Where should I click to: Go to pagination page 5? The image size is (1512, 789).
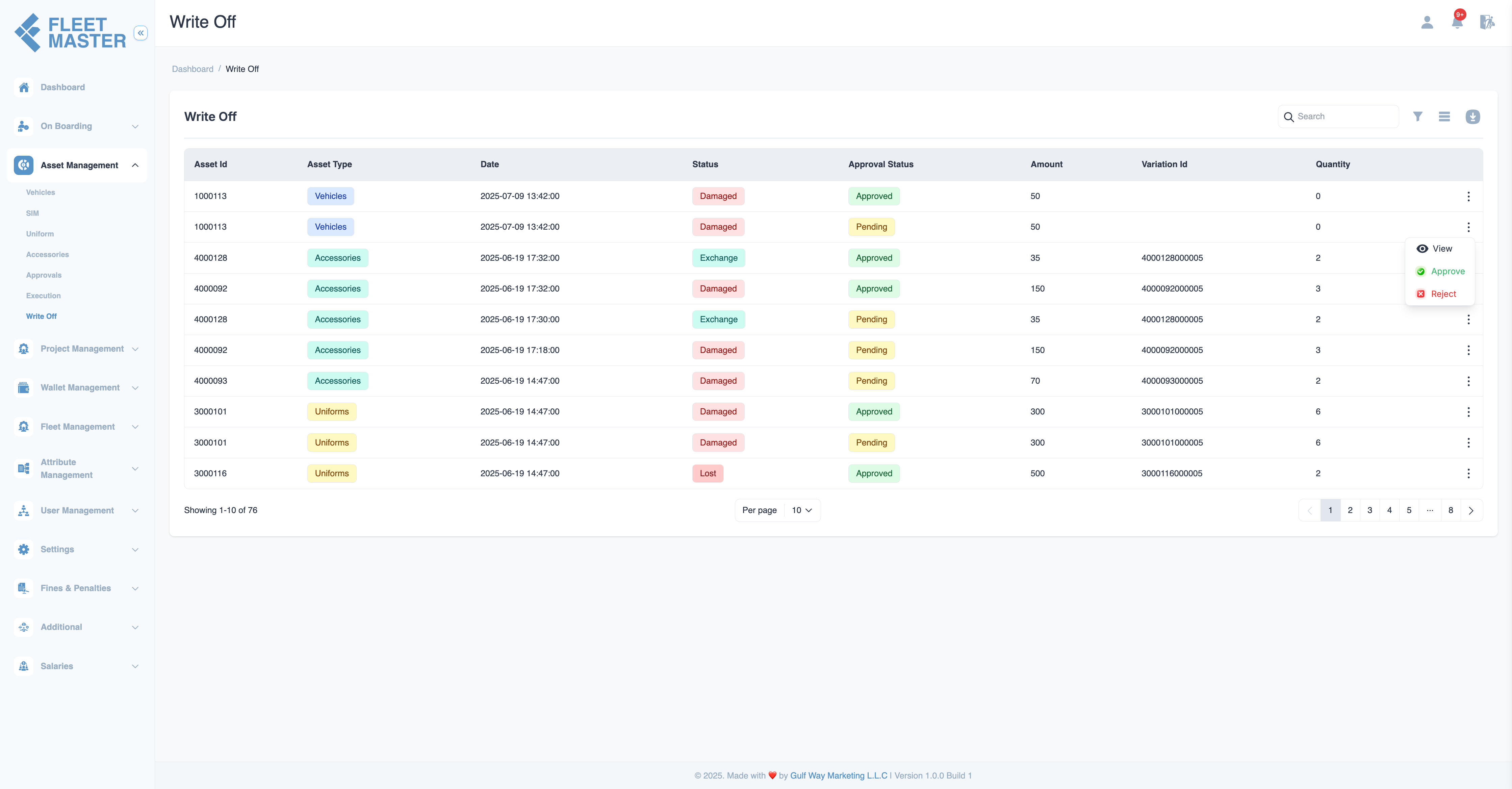pyautogui.click(x=1409, y=510)
